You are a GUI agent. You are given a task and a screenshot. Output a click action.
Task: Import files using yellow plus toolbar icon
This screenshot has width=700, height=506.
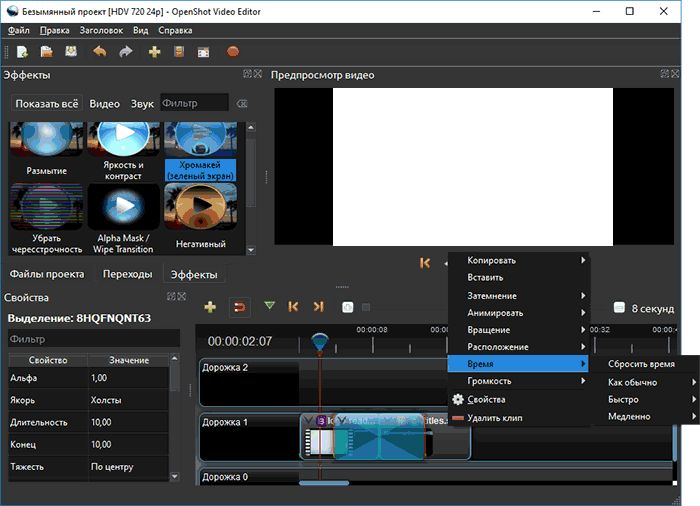[154, 52]
